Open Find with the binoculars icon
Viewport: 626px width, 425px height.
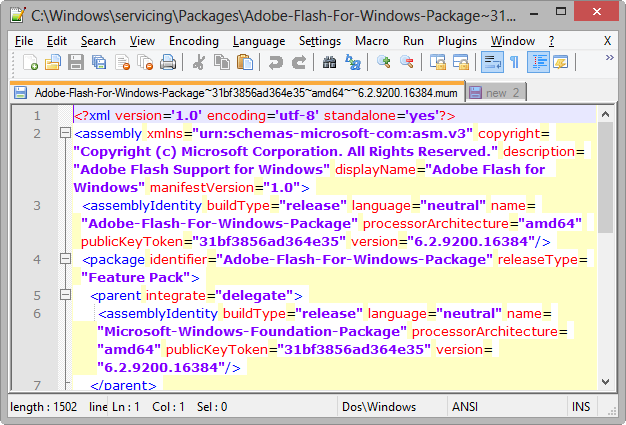(329, 63)
